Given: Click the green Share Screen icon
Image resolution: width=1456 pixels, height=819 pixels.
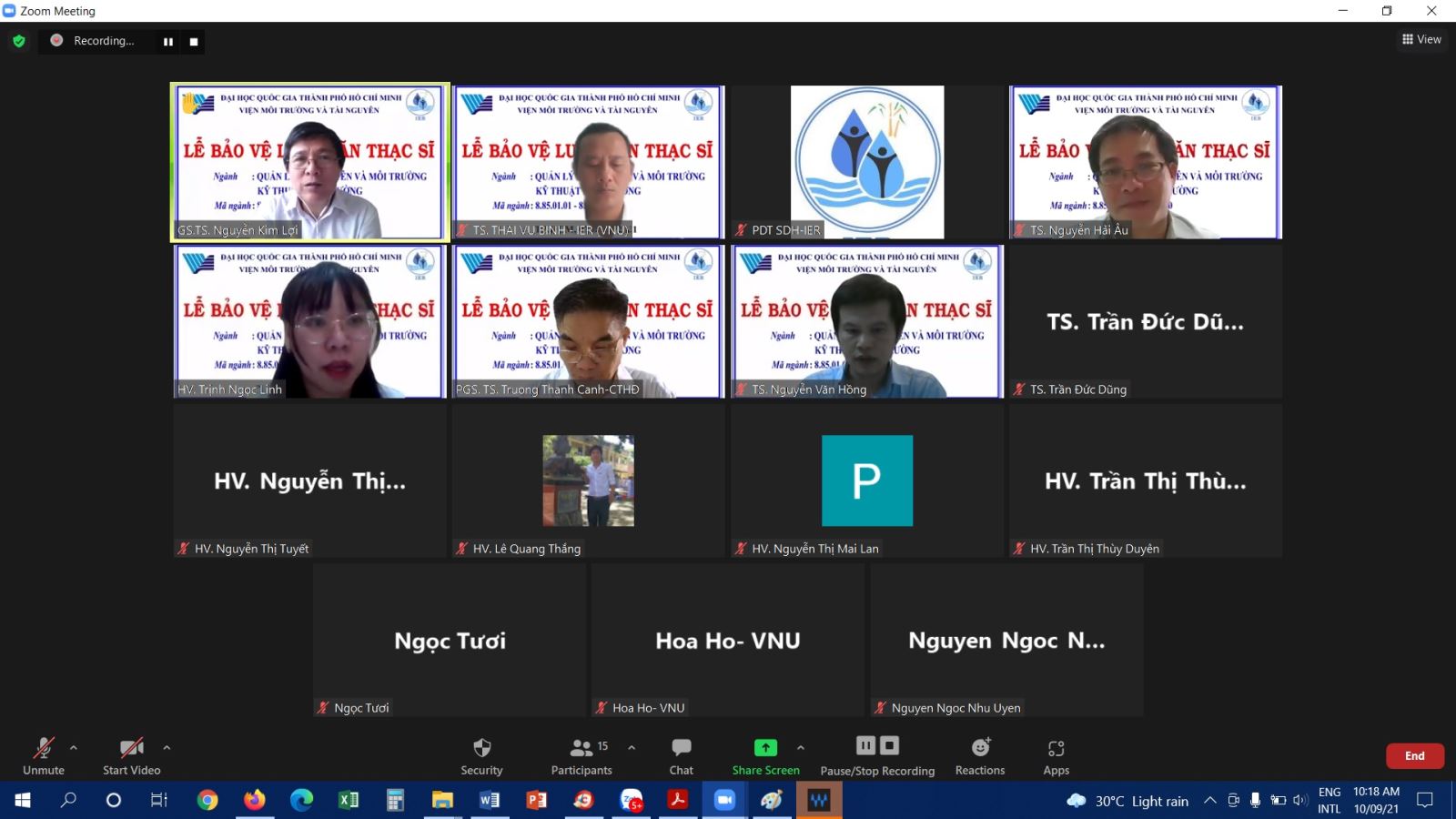Looking at the screenshot, I should (765, 748).
